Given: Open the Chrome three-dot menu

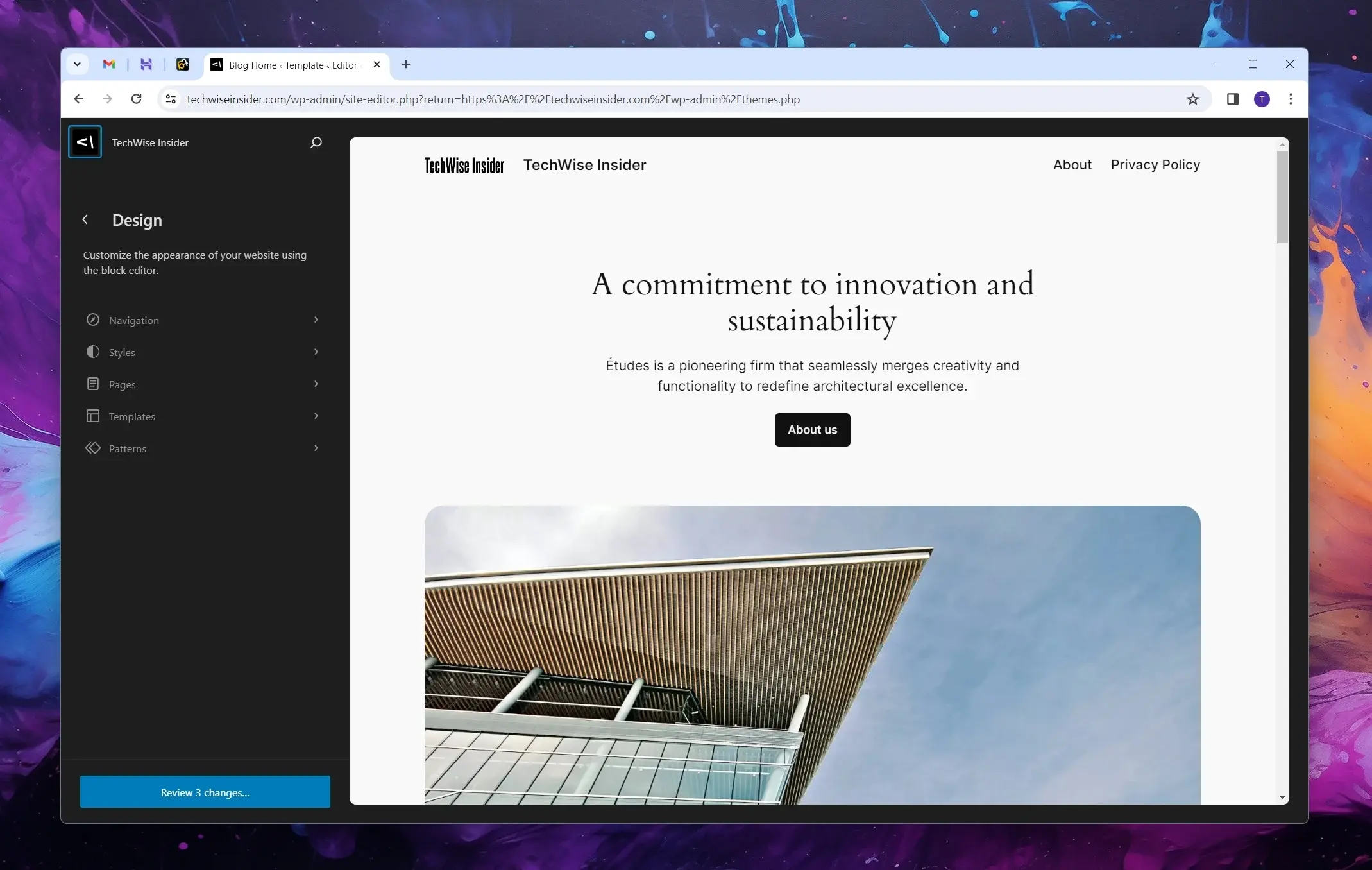Looking at the screenshot, I should point(1291,99).
